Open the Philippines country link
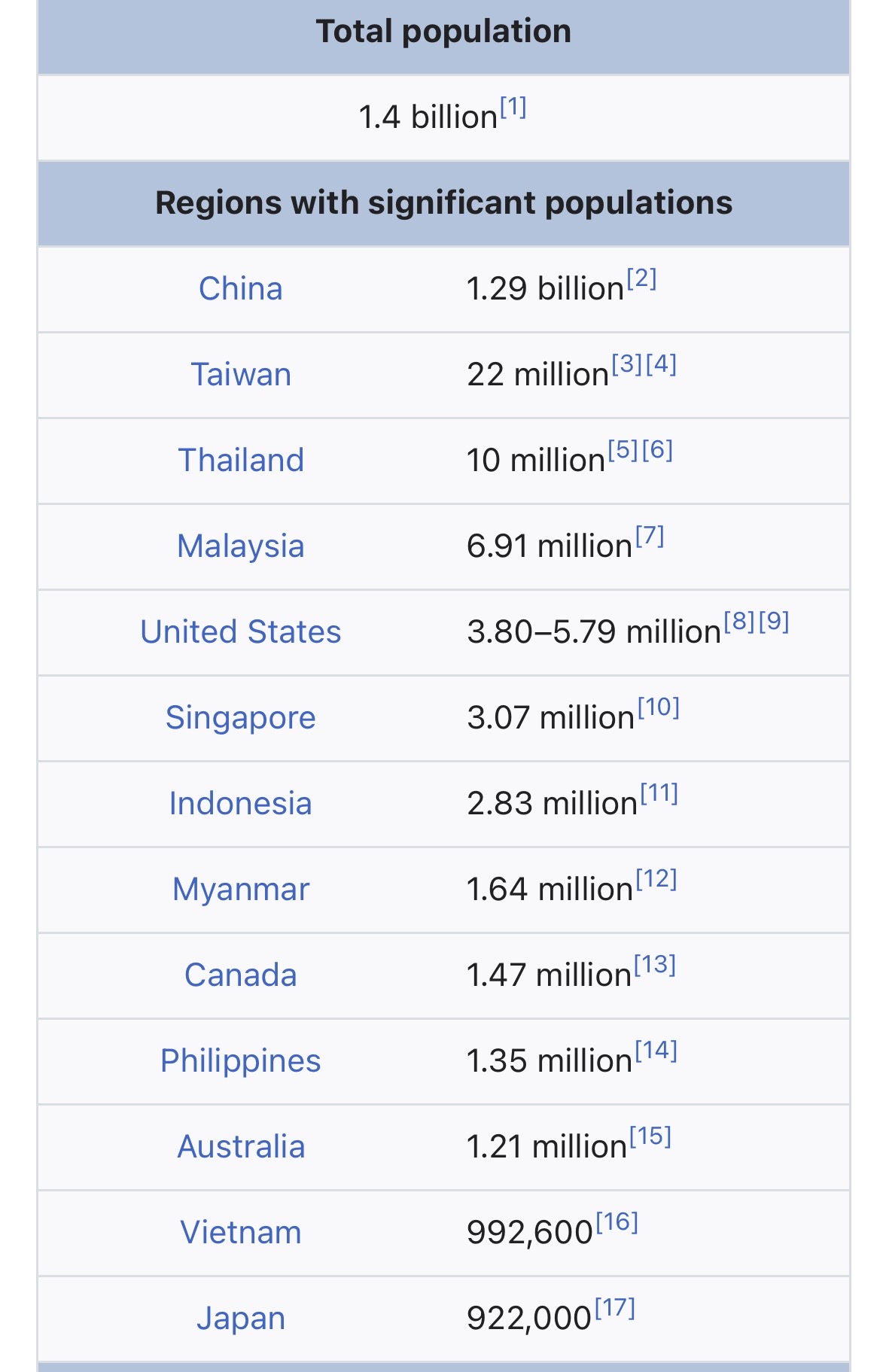The width and height of the screenshot is (886, 1372). point(241,1061)
